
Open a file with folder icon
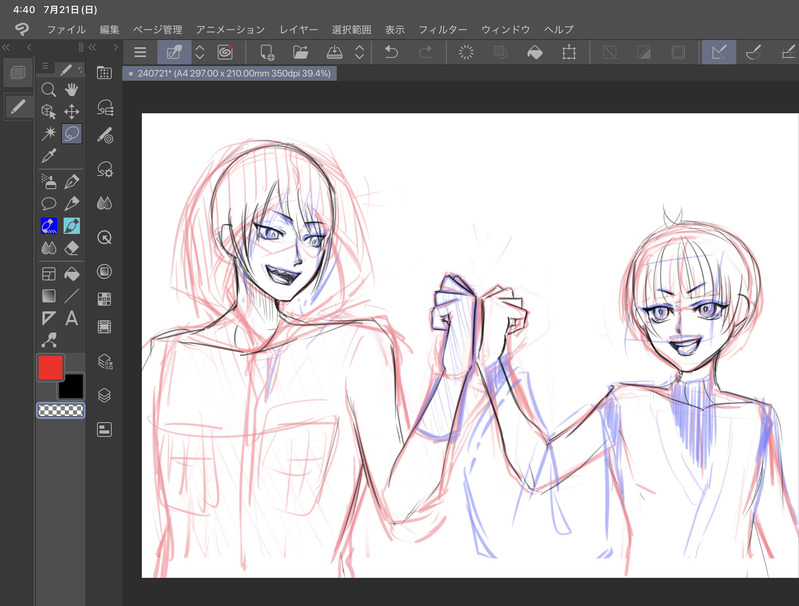point(301,52)
